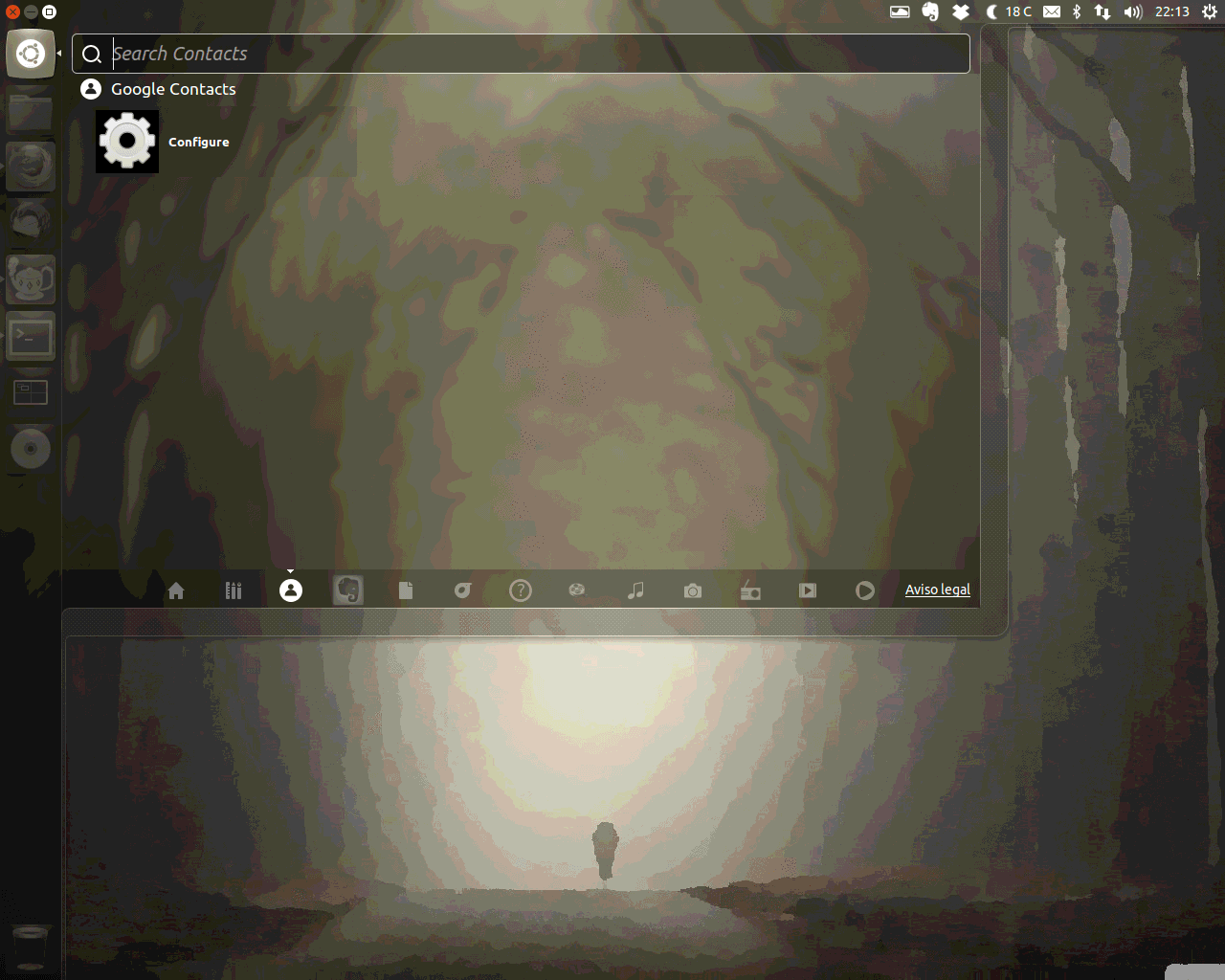
Task: Launch Firefox from the launcher
Action: 31,167
